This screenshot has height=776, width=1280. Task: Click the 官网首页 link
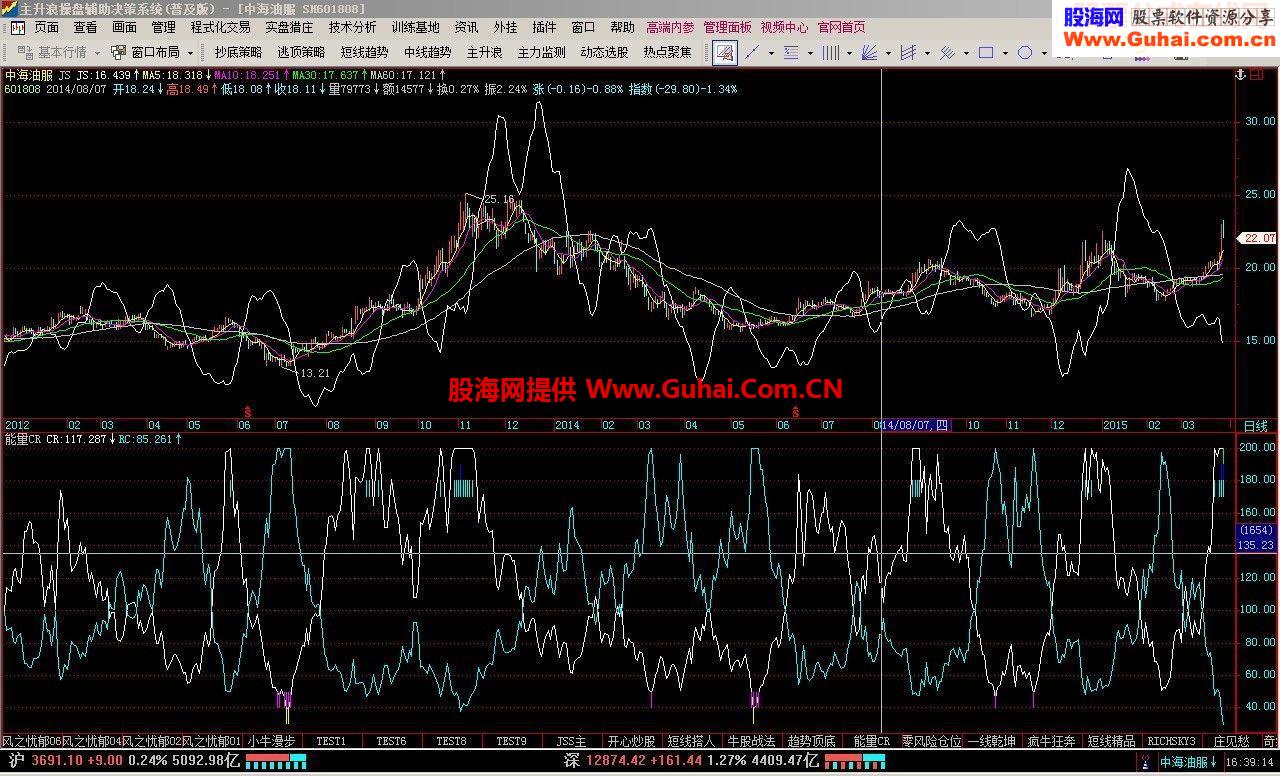[841, 27]
